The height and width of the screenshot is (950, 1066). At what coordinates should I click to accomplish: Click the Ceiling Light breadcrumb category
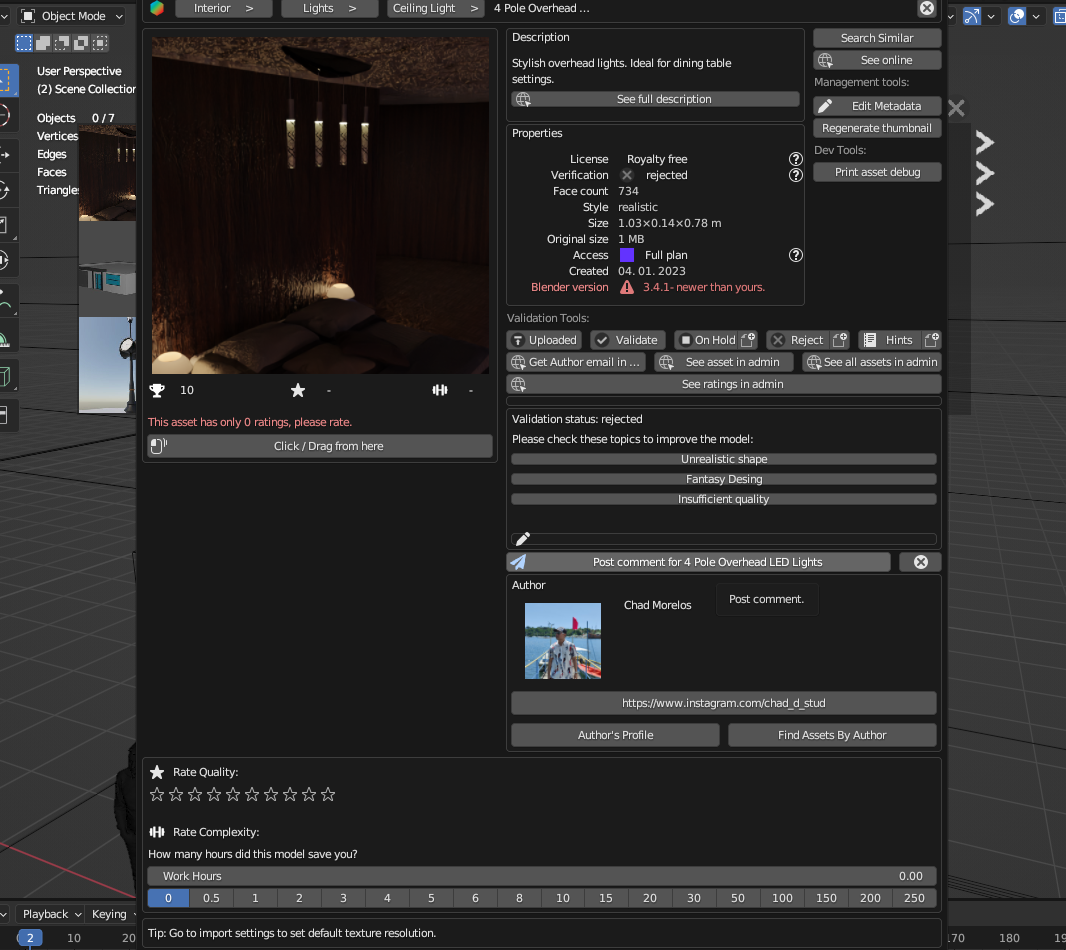point(434,8)
